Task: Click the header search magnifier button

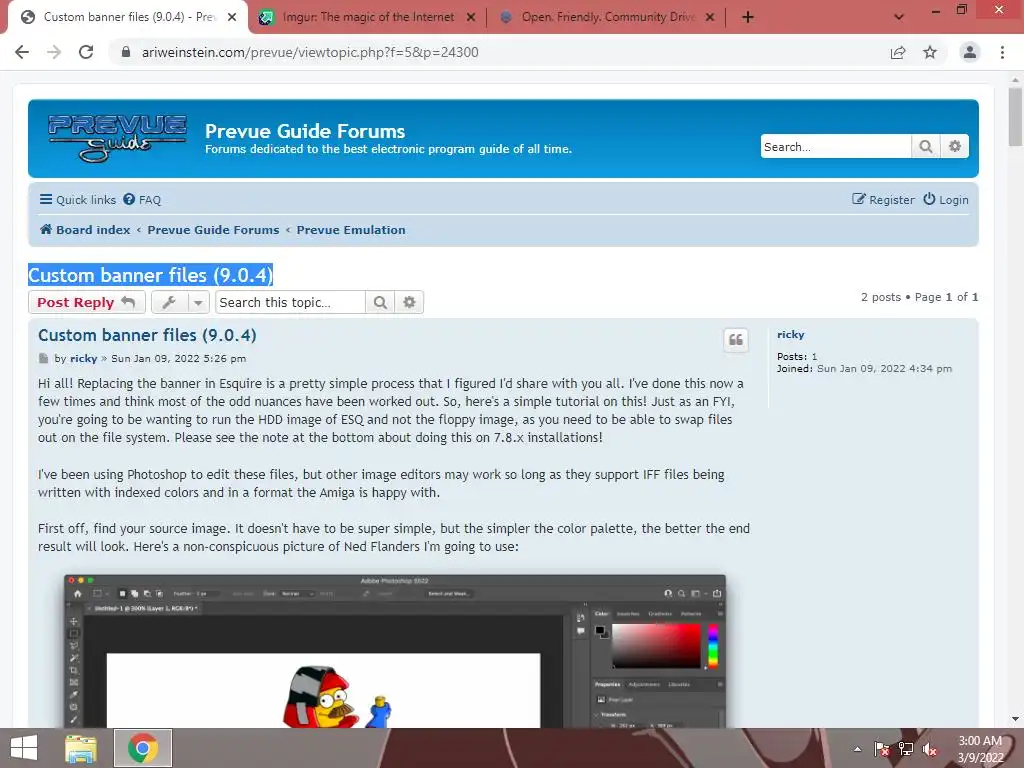Action: pos(925,146)
